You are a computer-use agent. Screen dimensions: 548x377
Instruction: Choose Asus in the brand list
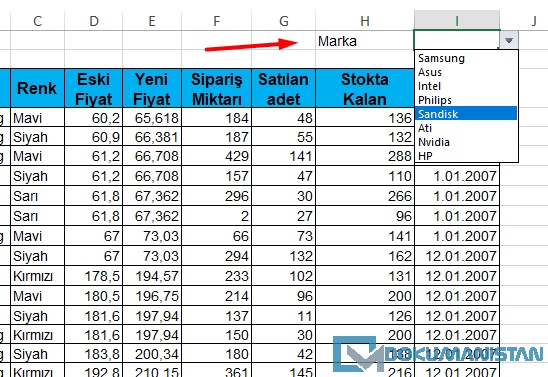(466, 72)
